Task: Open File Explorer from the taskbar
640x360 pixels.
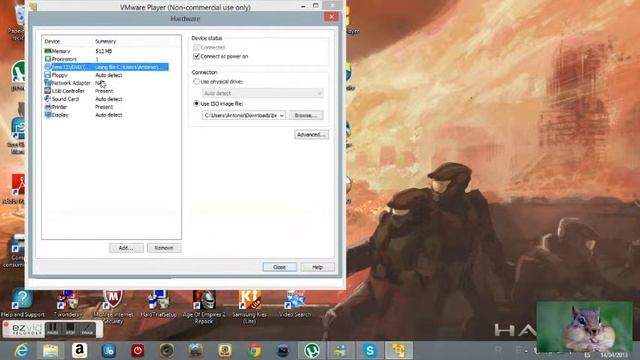Action: pos(51,351)
